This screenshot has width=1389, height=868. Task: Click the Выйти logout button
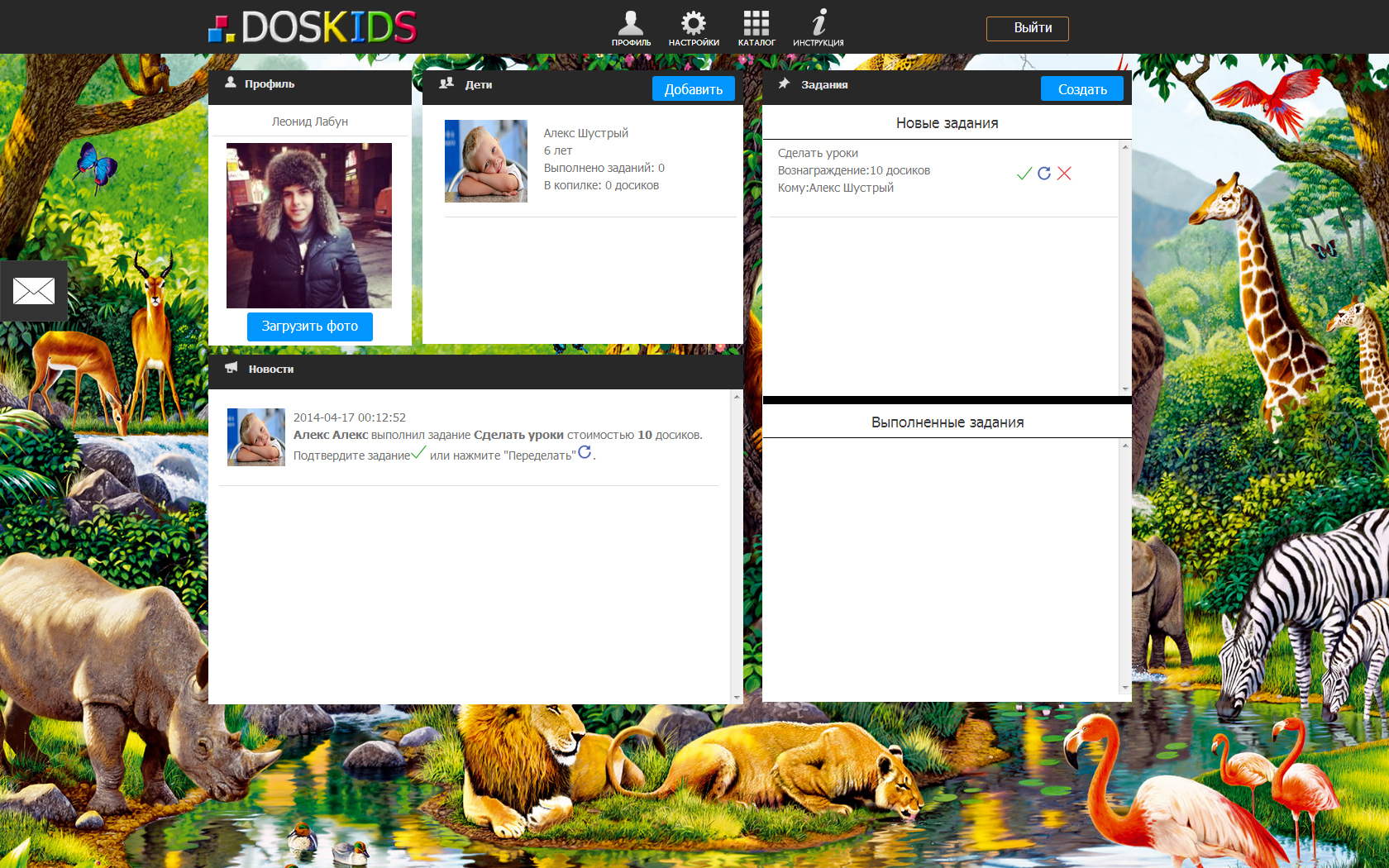(x=1028, y=28)
